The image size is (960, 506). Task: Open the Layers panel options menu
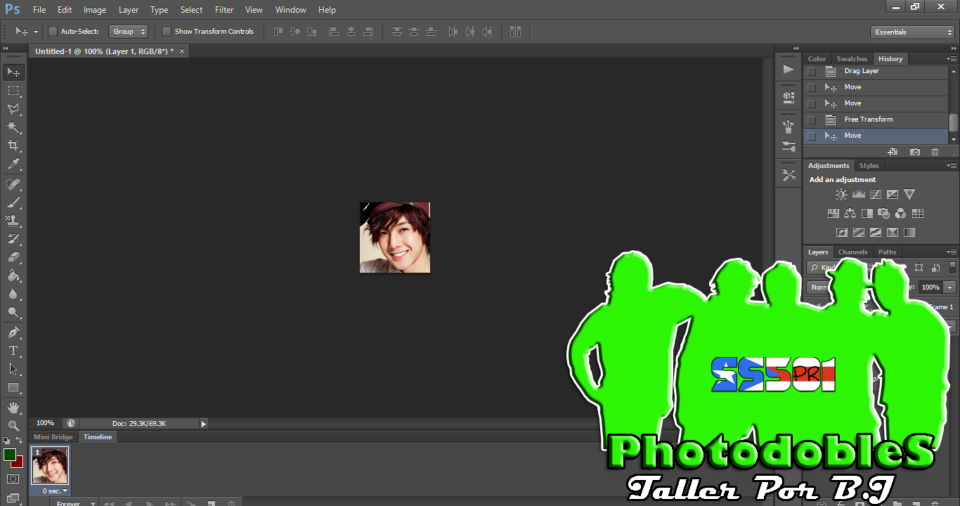click(x=951, y=252)
